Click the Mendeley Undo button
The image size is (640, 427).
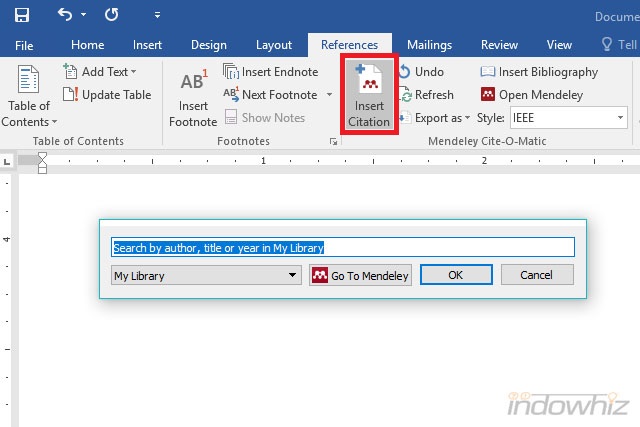pyautogui.click(x=422, y=72)
